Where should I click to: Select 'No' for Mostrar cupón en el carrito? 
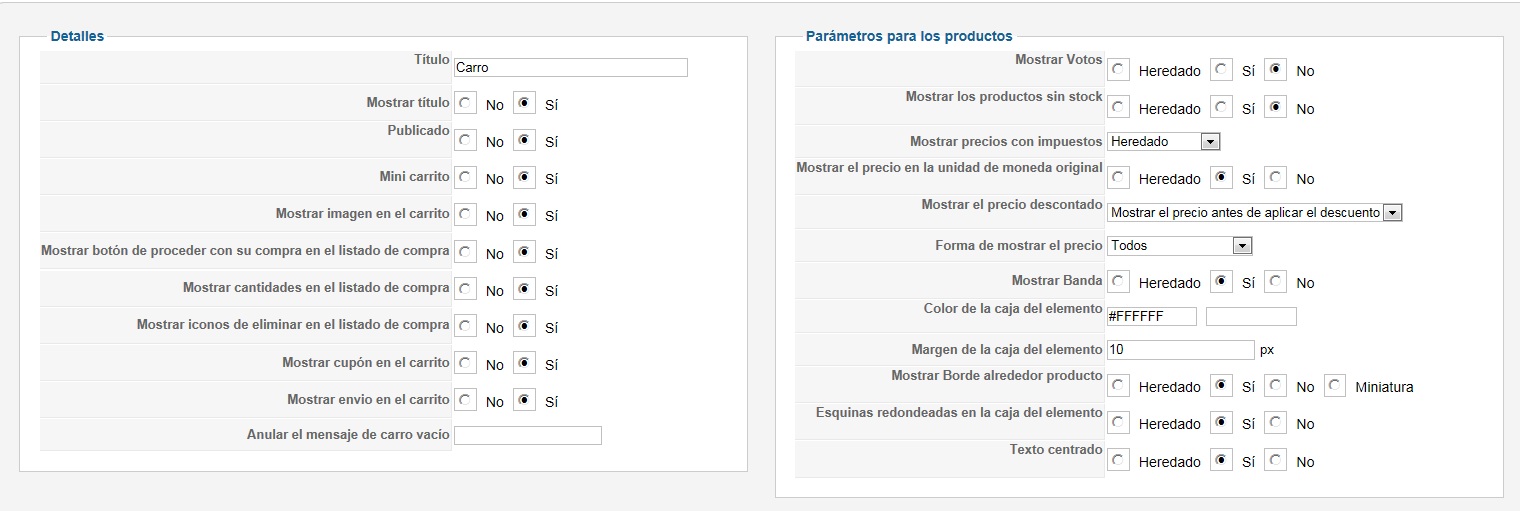coord(466,362)
